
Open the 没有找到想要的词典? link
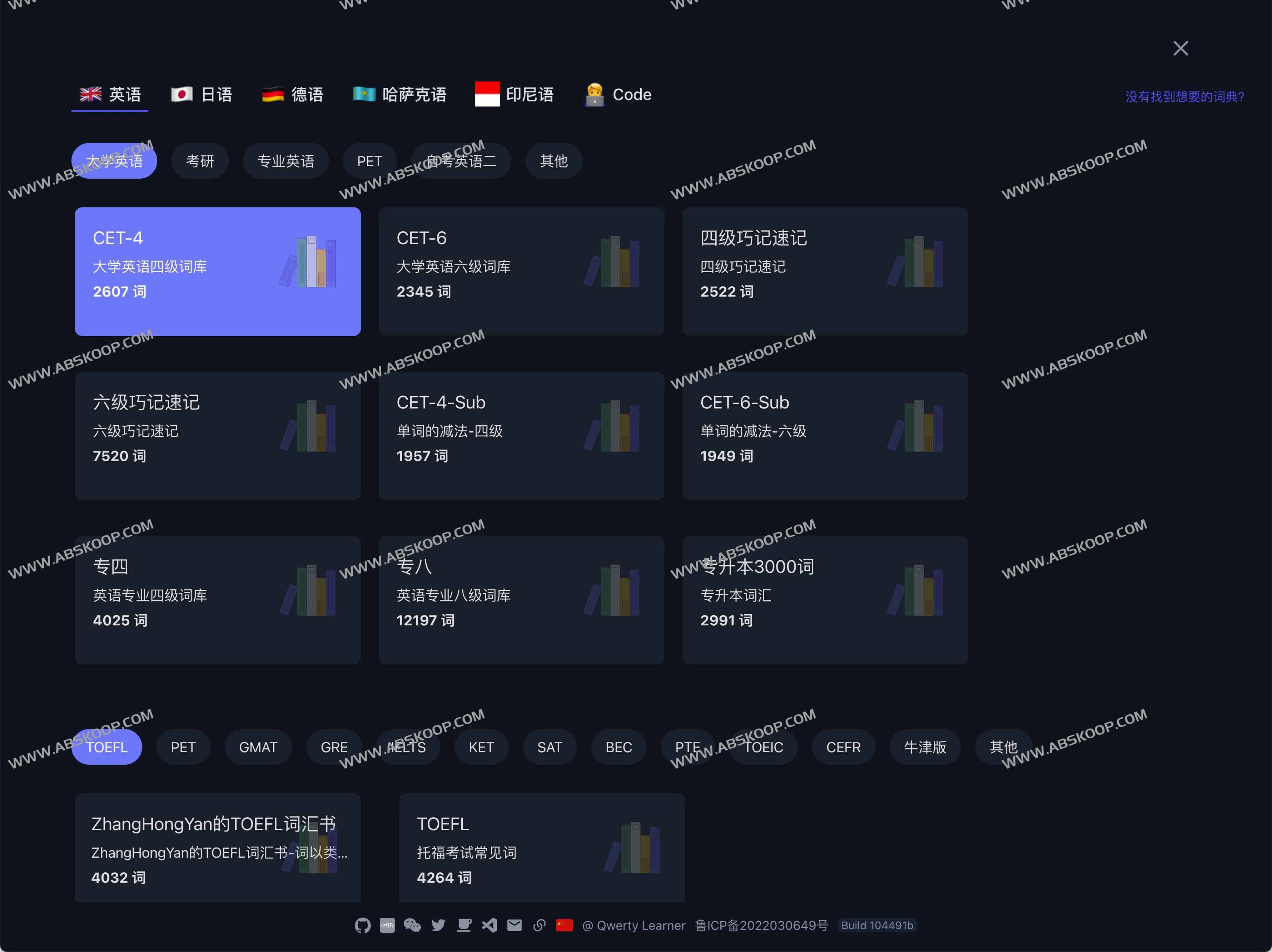[x=1184, y=96]
